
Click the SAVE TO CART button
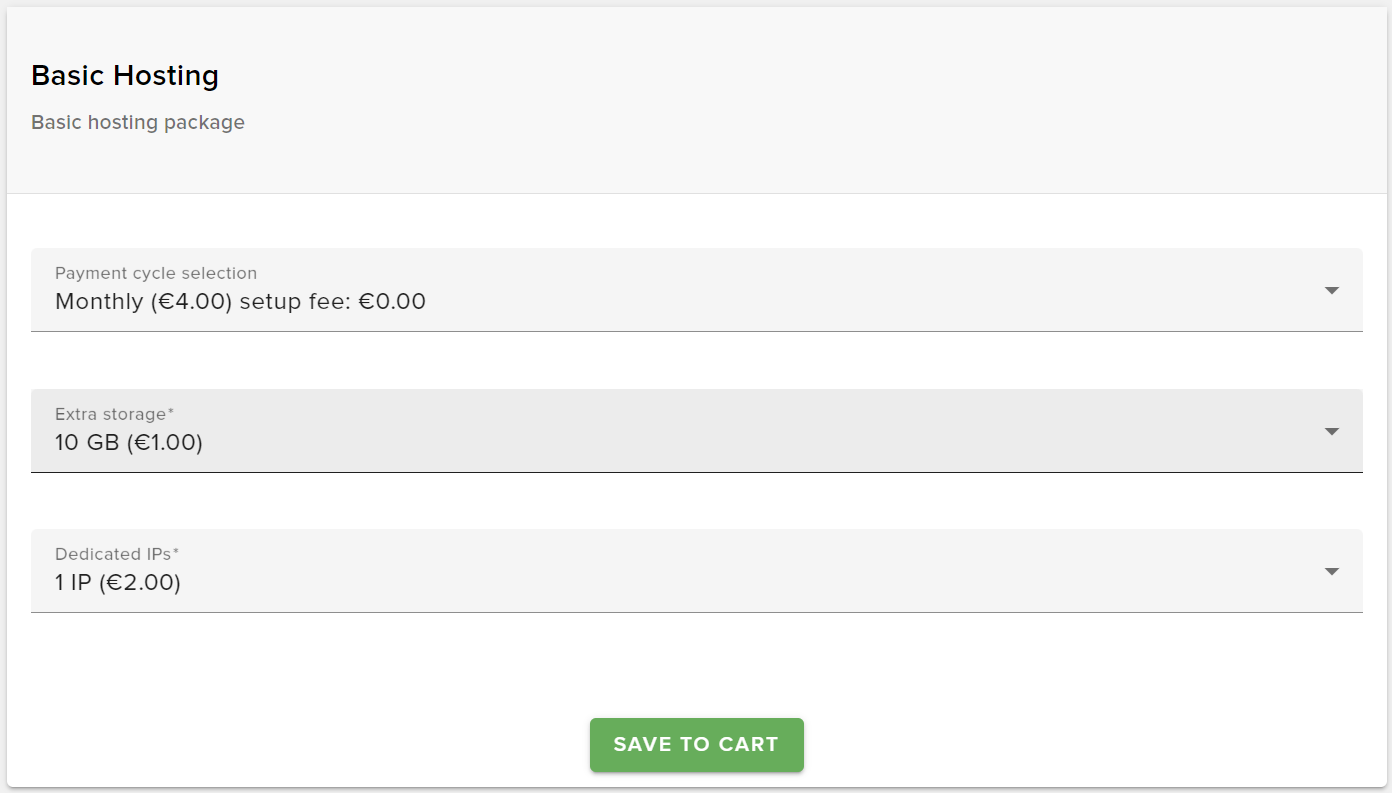coord(696,744)
